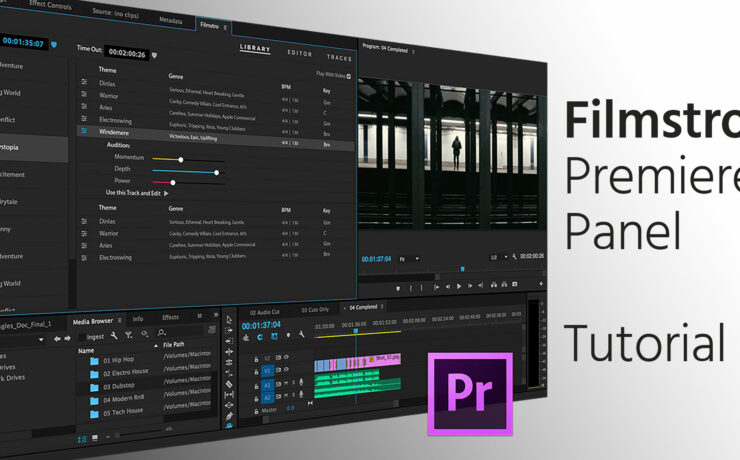Open the Program monitor button editor plus

[541, 284]
